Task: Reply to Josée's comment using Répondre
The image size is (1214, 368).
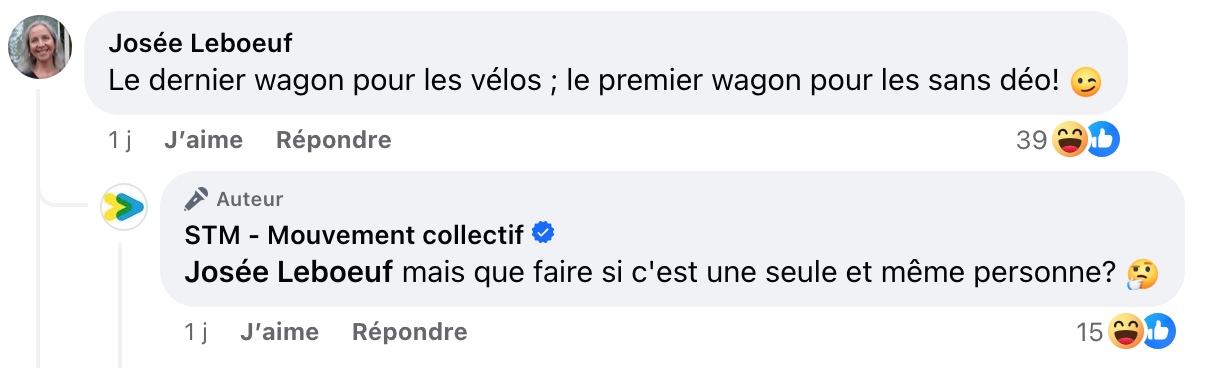Action: click(x=333, y=140)
